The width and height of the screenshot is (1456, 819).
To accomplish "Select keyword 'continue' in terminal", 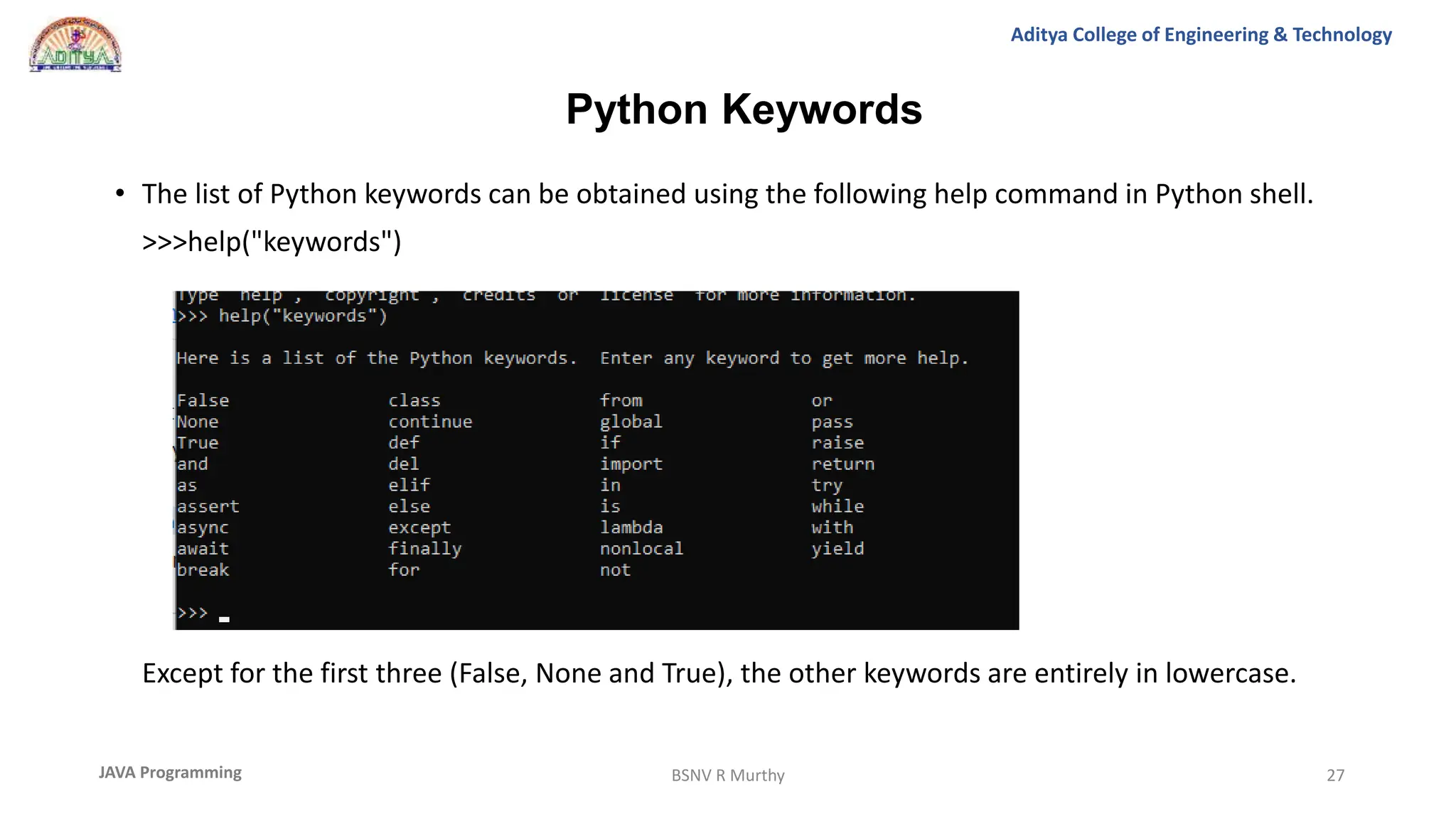I will [x=430, y=422].
